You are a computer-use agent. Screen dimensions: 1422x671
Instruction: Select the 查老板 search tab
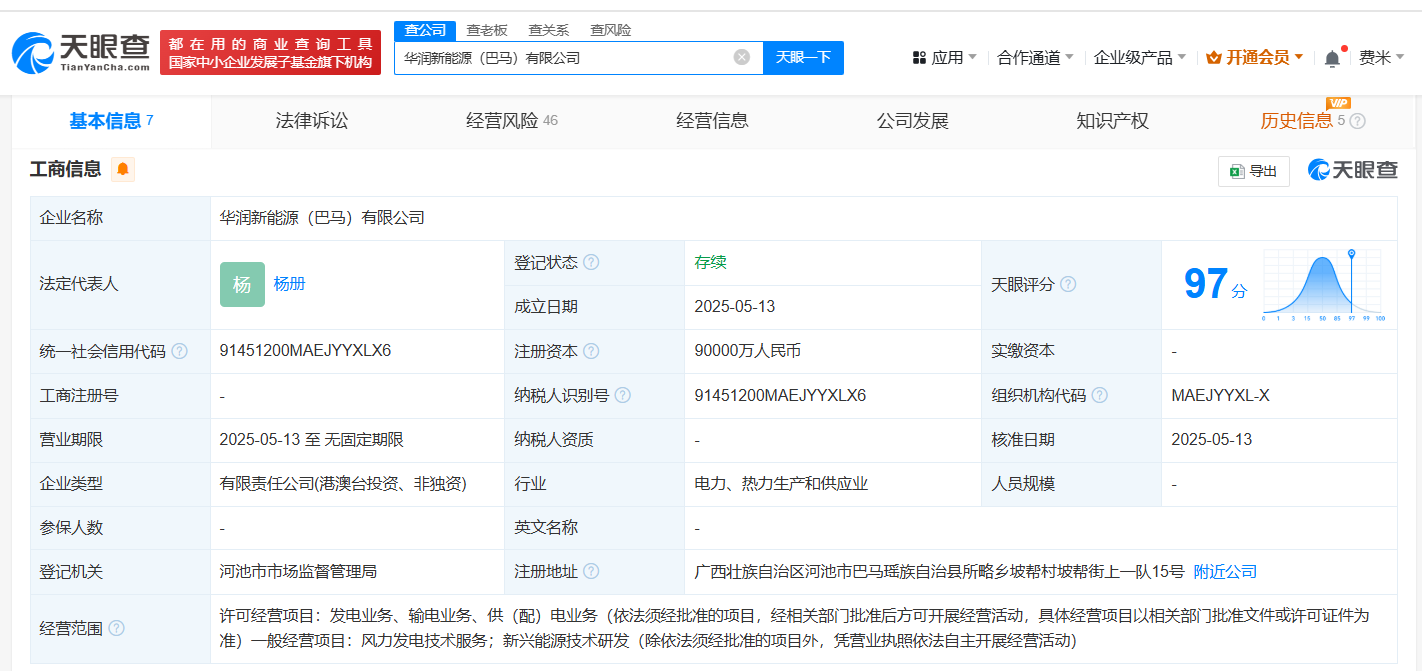click(487, 30)
